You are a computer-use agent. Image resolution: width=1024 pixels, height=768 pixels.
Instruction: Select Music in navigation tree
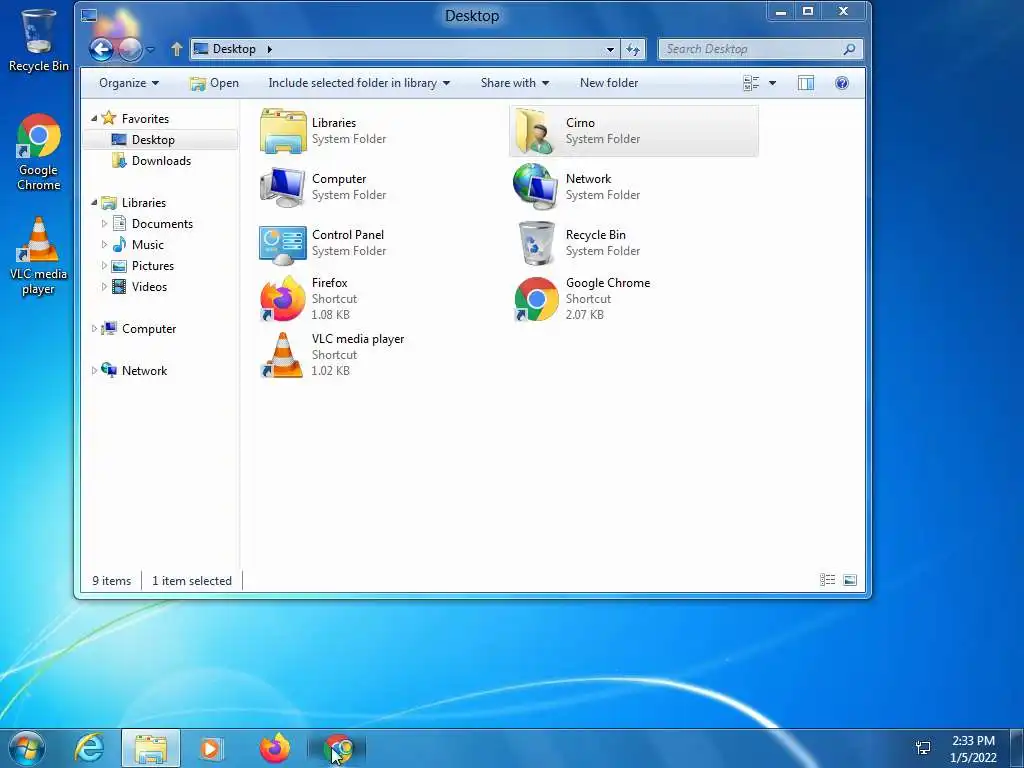coord(148,244)
